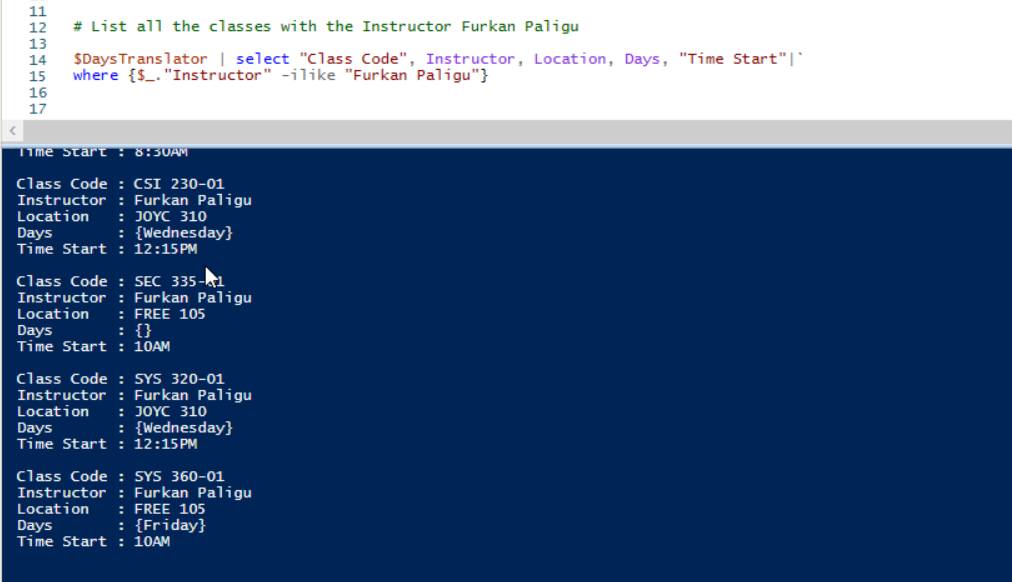Click the CSI 230-01 class code in output

[x=179, y=184]
